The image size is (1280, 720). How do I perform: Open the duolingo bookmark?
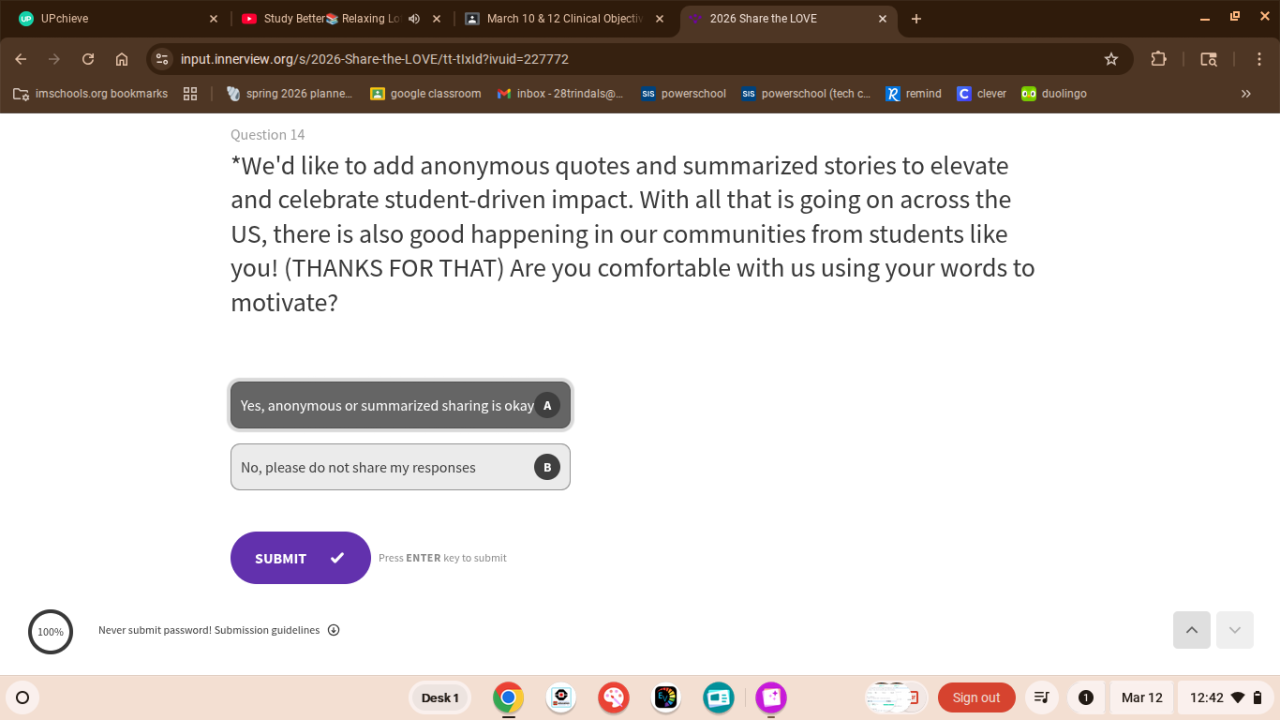click(1053, 94)
